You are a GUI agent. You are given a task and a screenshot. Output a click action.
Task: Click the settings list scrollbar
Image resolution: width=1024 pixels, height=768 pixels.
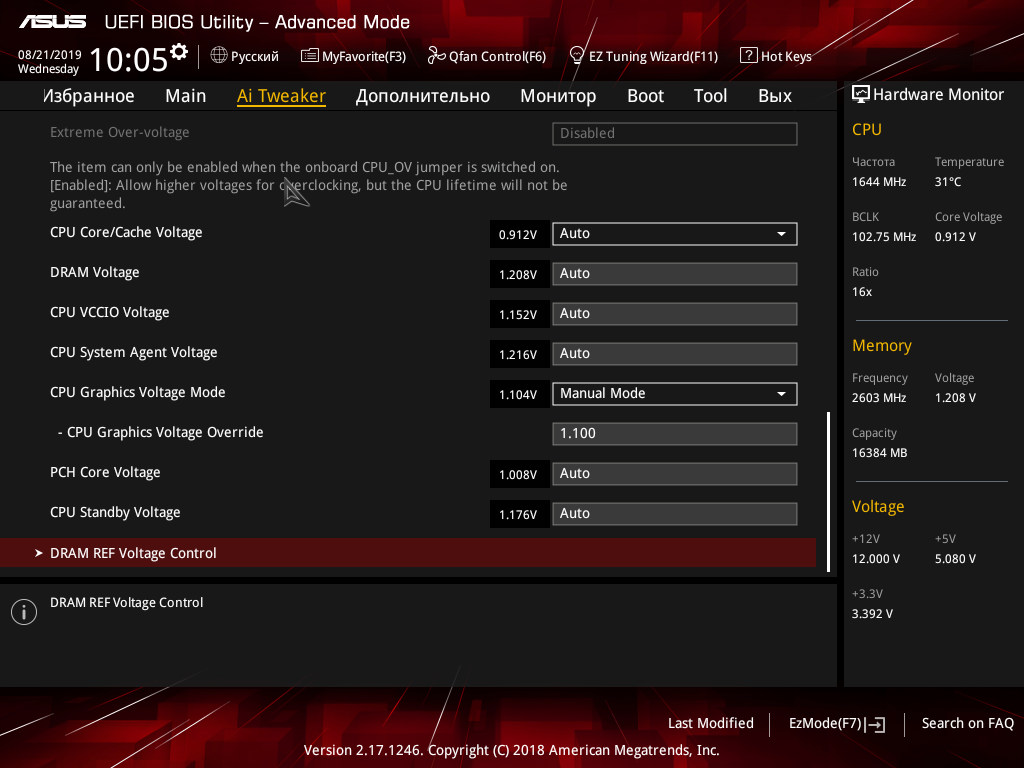pyautogui.click(x=829, y=492)
